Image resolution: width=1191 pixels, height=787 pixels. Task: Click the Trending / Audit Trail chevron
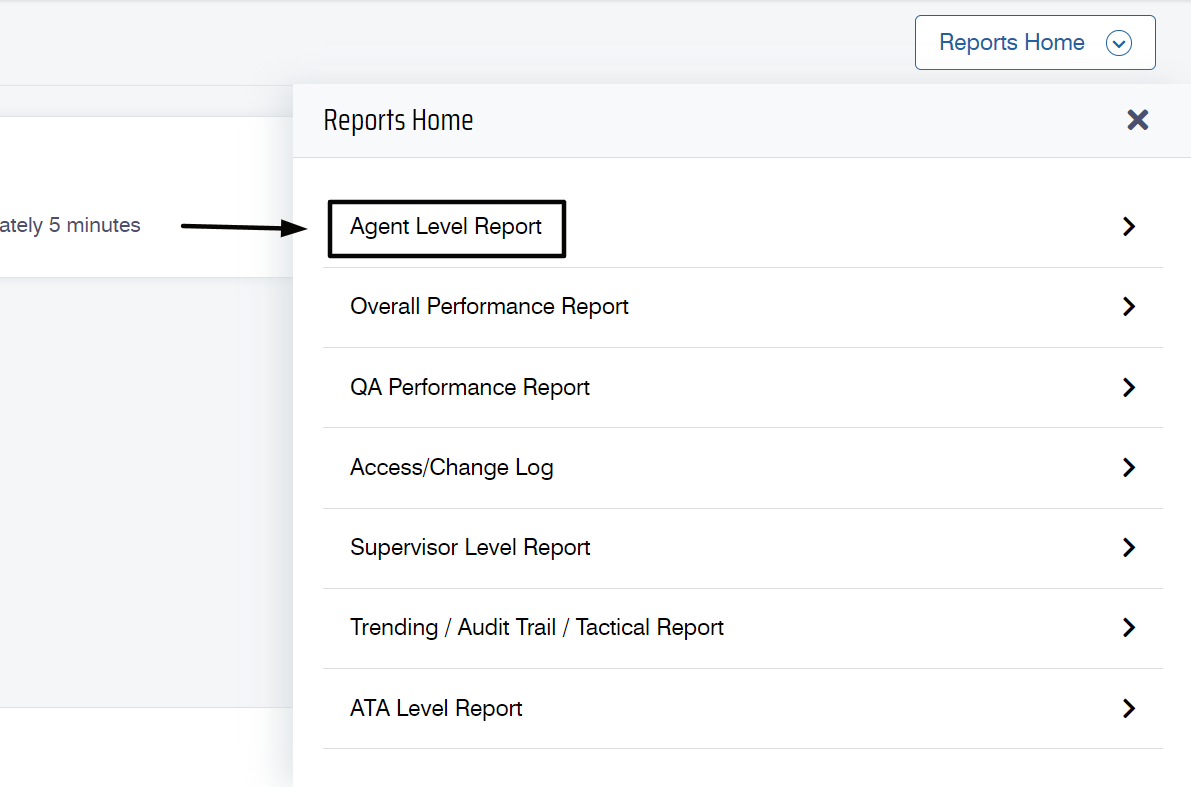(1129, 627)
